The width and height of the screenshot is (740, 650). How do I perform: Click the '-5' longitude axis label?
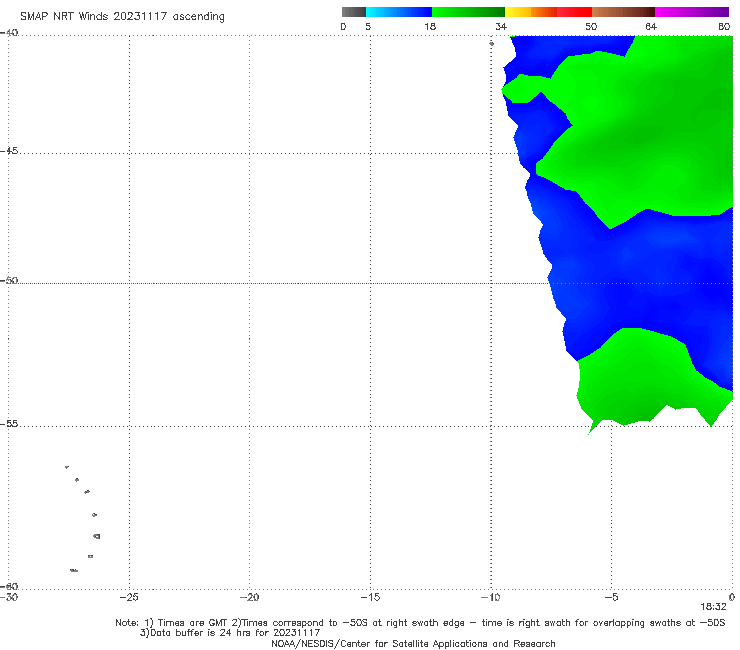611,597
